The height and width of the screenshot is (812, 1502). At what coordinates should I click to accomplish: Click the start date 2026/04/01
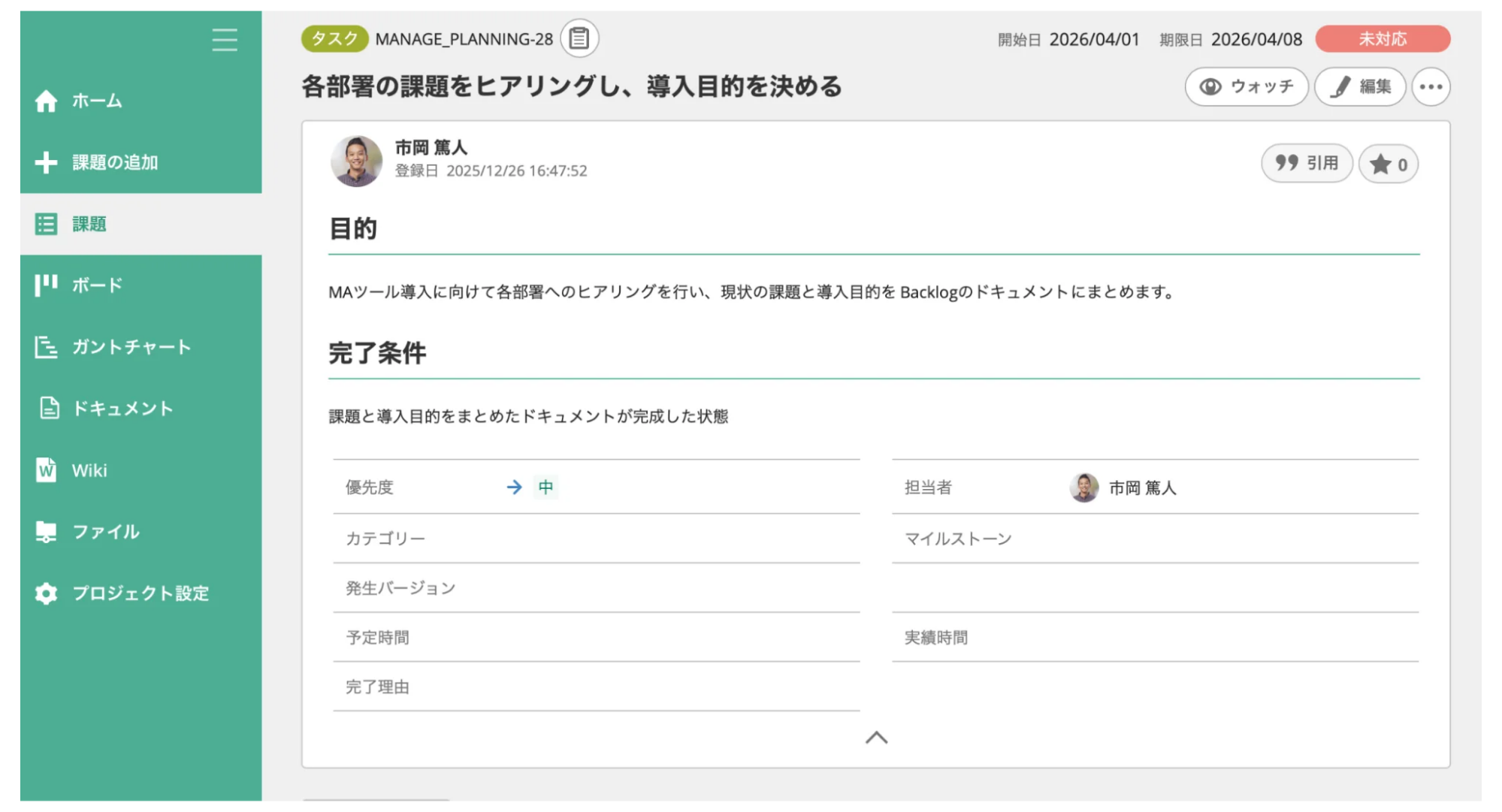[1094, 39]
